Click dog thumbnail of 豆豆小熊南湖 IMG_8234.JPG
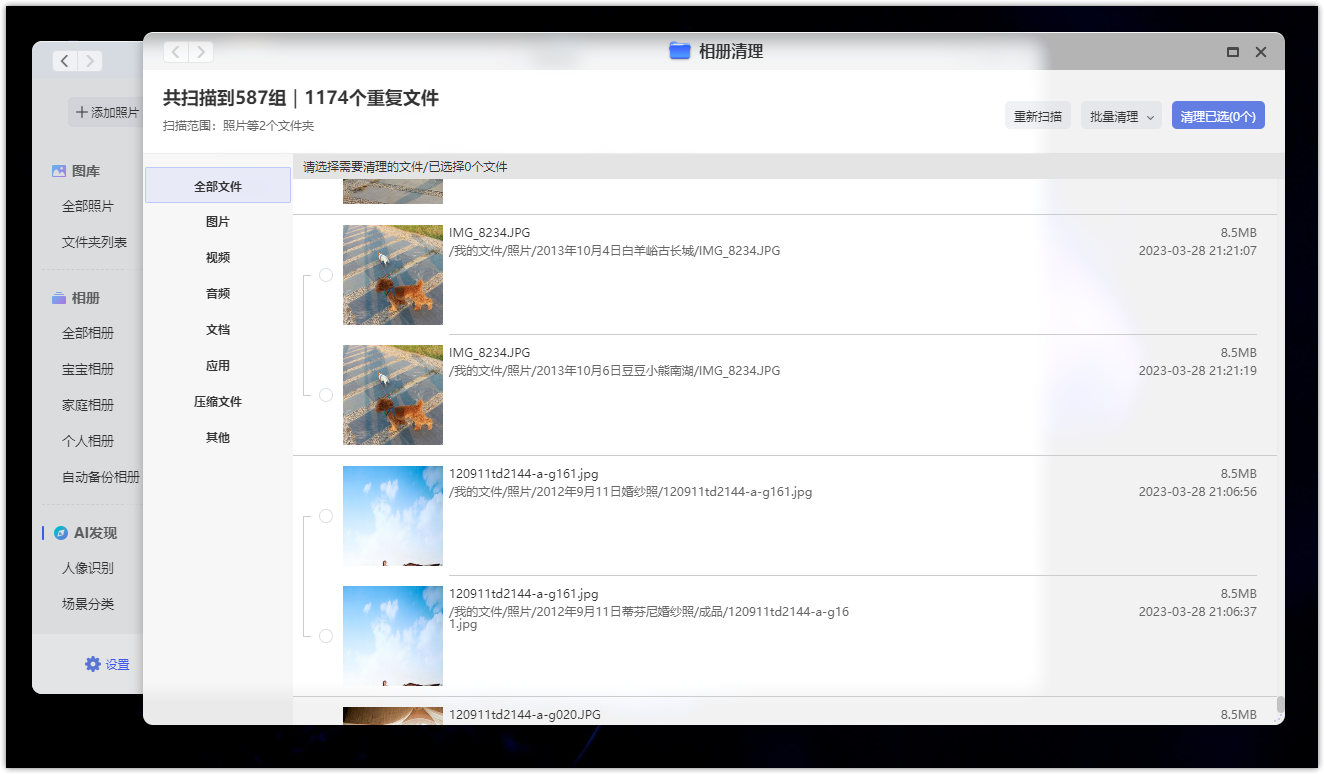Screen dimensions: 1324x774 coord(393,395)
